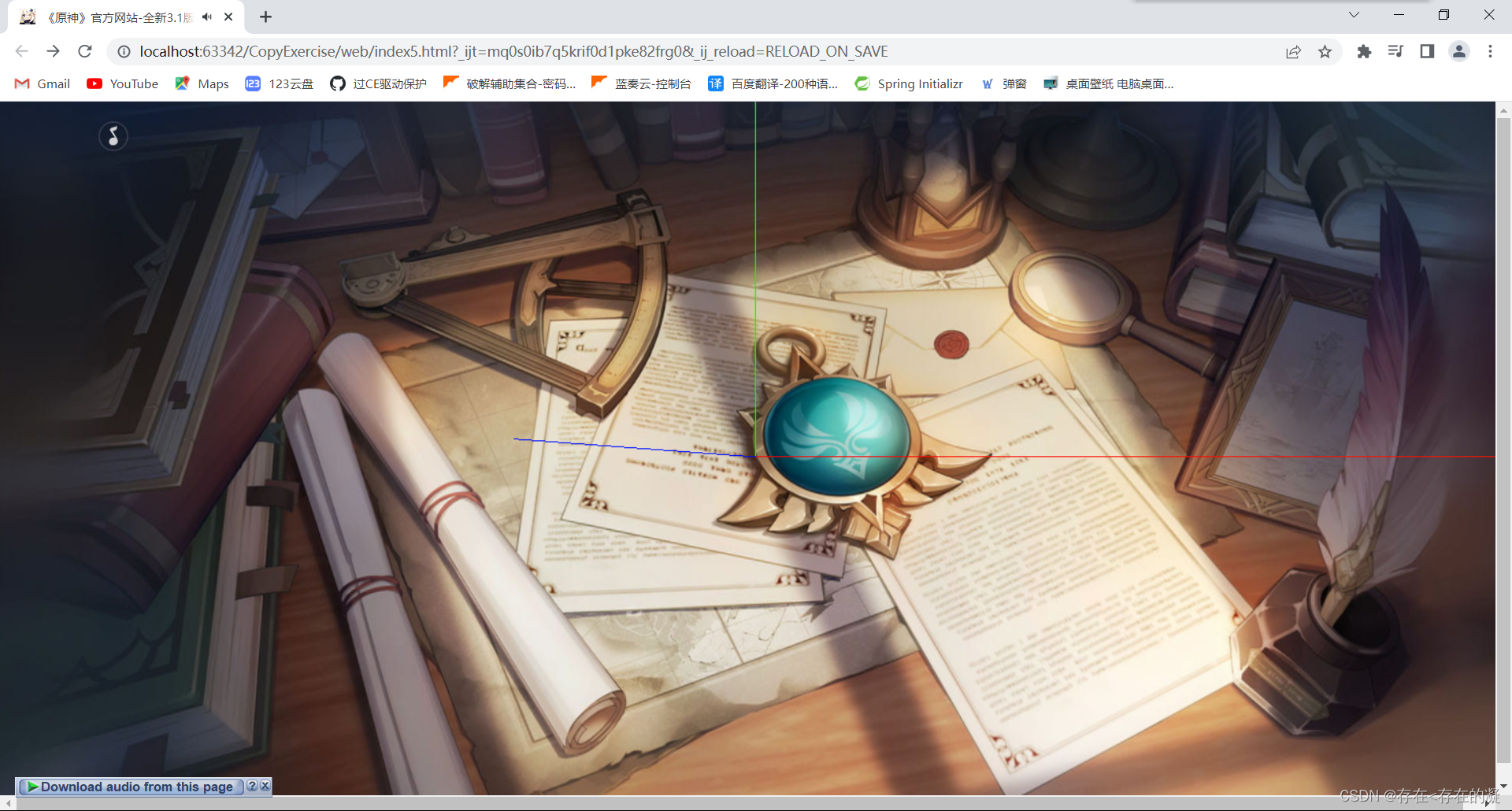Screen dimensions: 1512x811
Task: Open Chrome's three-dot menu
Action: (1490, 51)
